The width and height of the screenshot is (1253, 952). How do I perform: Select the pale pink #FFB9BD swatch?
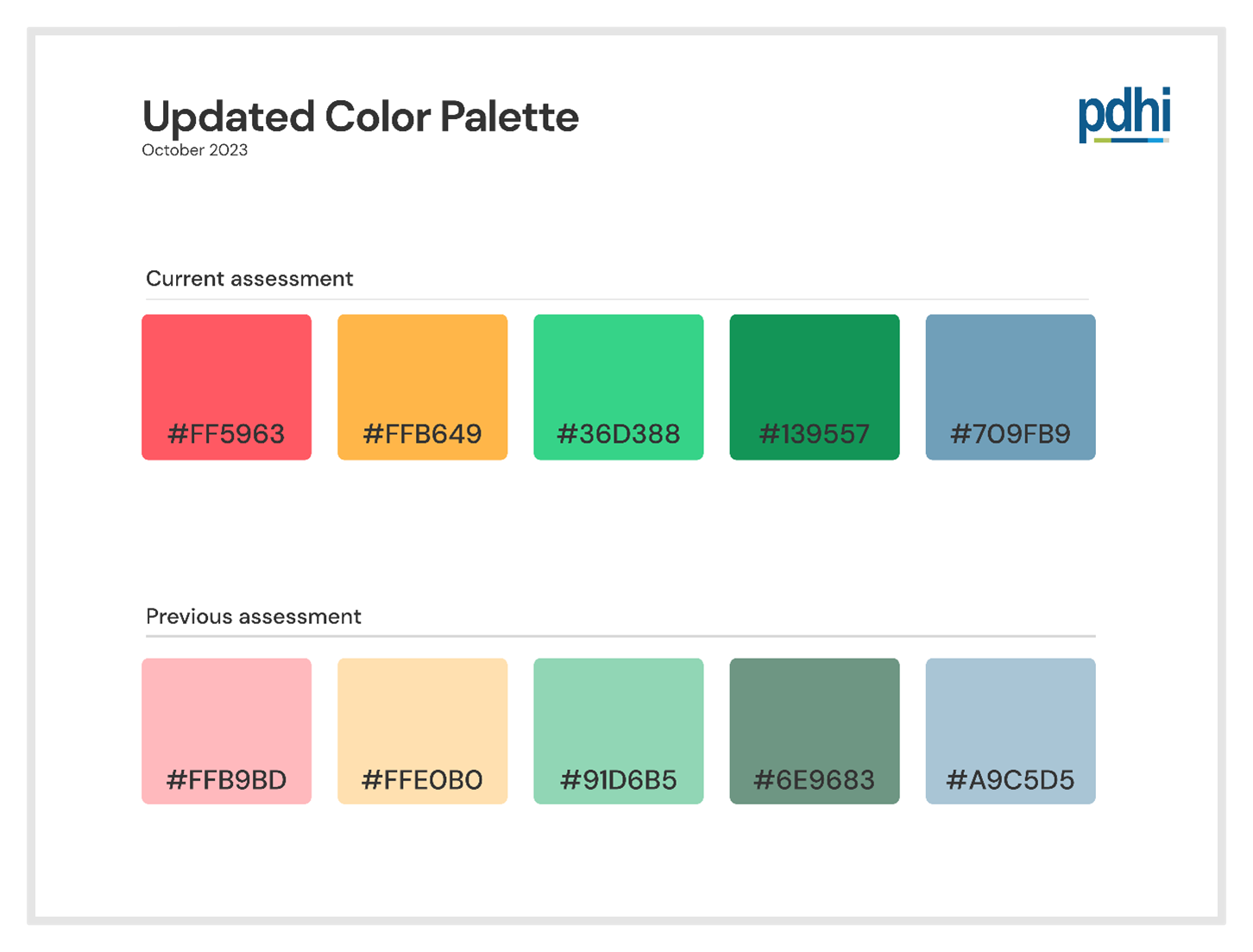(x=226, y=731)
